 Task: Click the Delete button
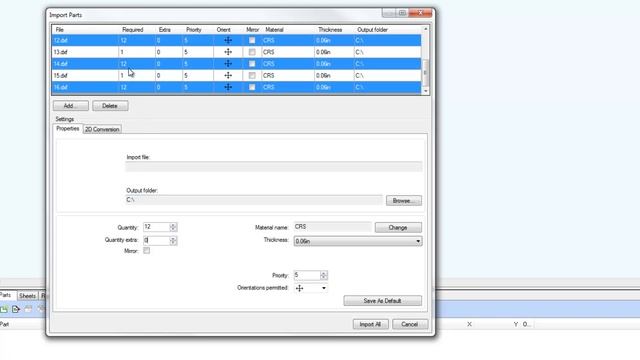pyautogui.click(x=110, y=106)
